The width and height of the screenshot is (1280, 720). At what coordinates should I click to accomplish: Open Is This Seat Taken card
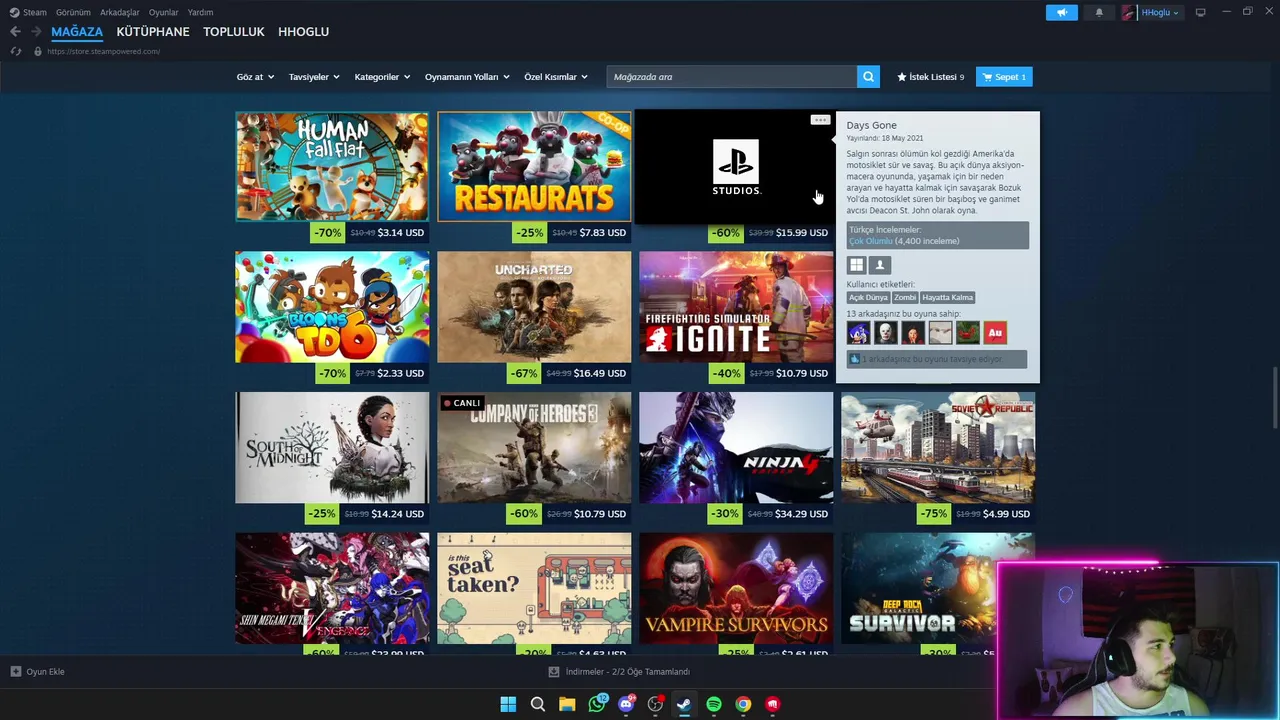[534, 588]
